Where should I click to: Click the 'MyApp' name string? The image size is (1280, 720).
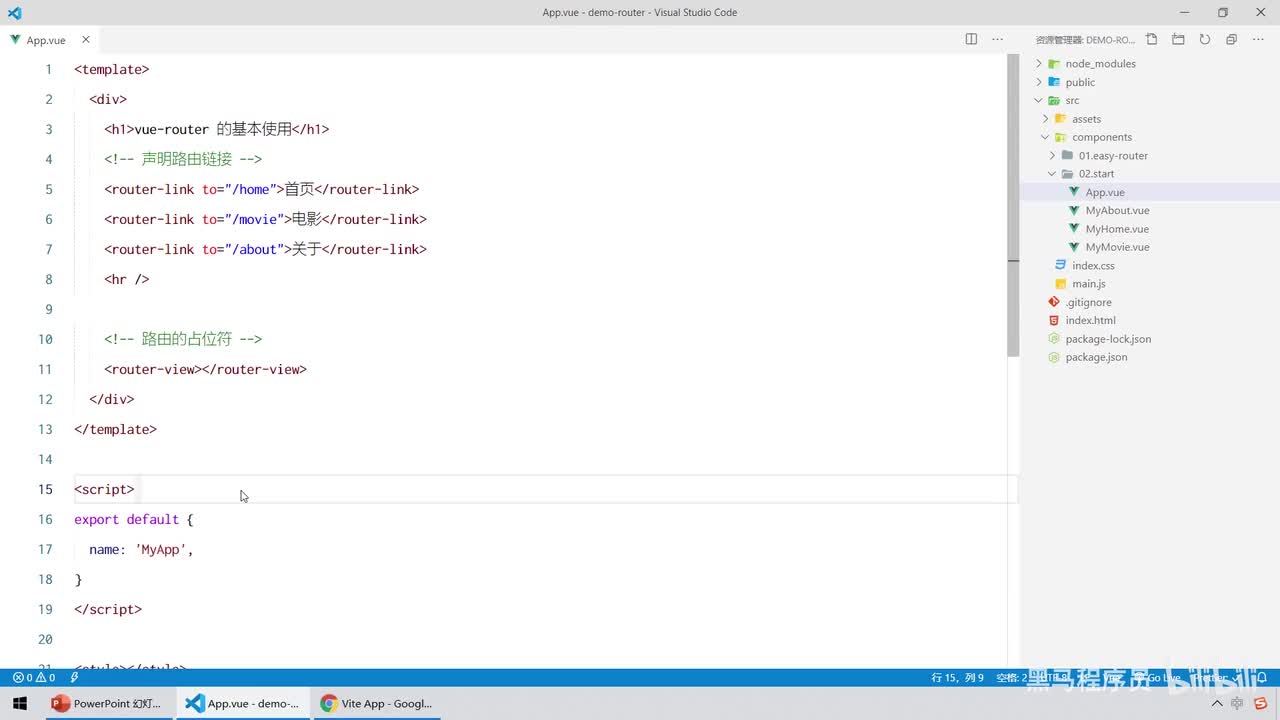(x=160, y=549)
